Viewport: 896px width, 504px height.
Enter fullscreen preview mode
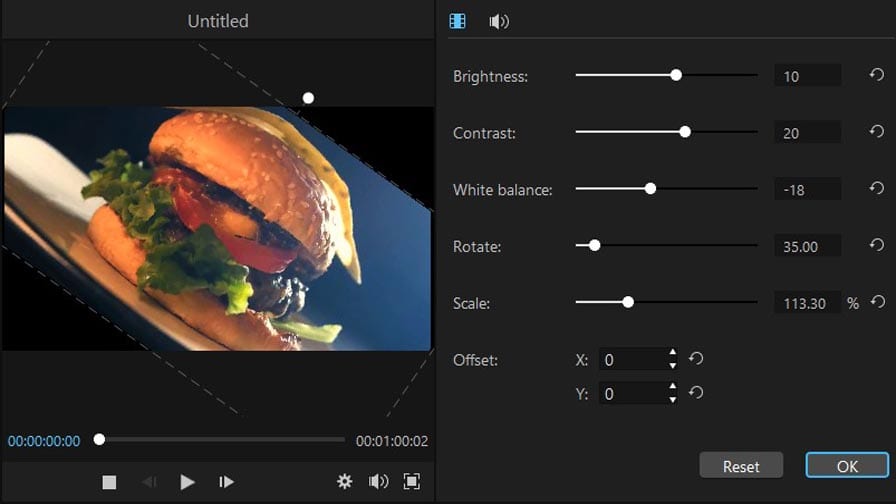[x=411, y=481]
